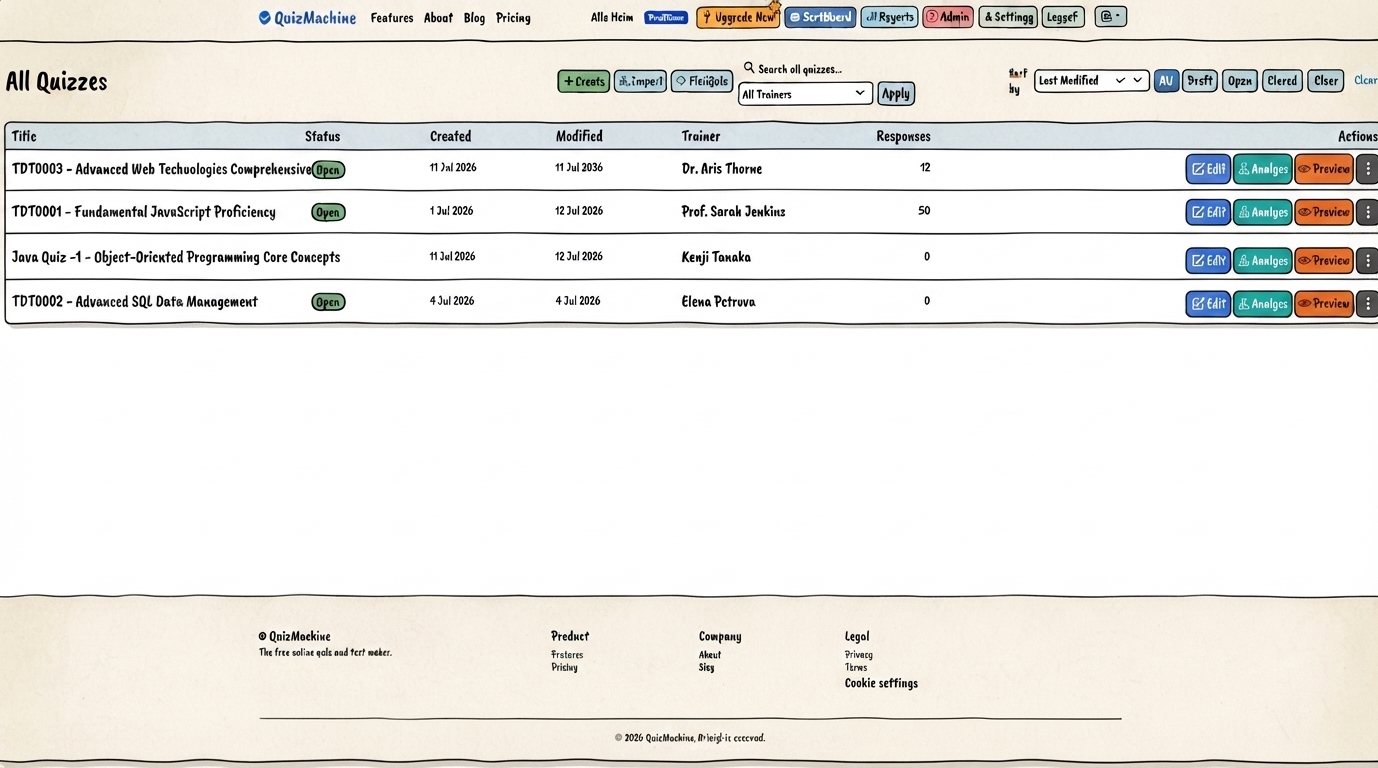The image size is (1378, 768).
Task: Click the green Create quiz button
Action: pyautogui.click(x=584, y=81)
